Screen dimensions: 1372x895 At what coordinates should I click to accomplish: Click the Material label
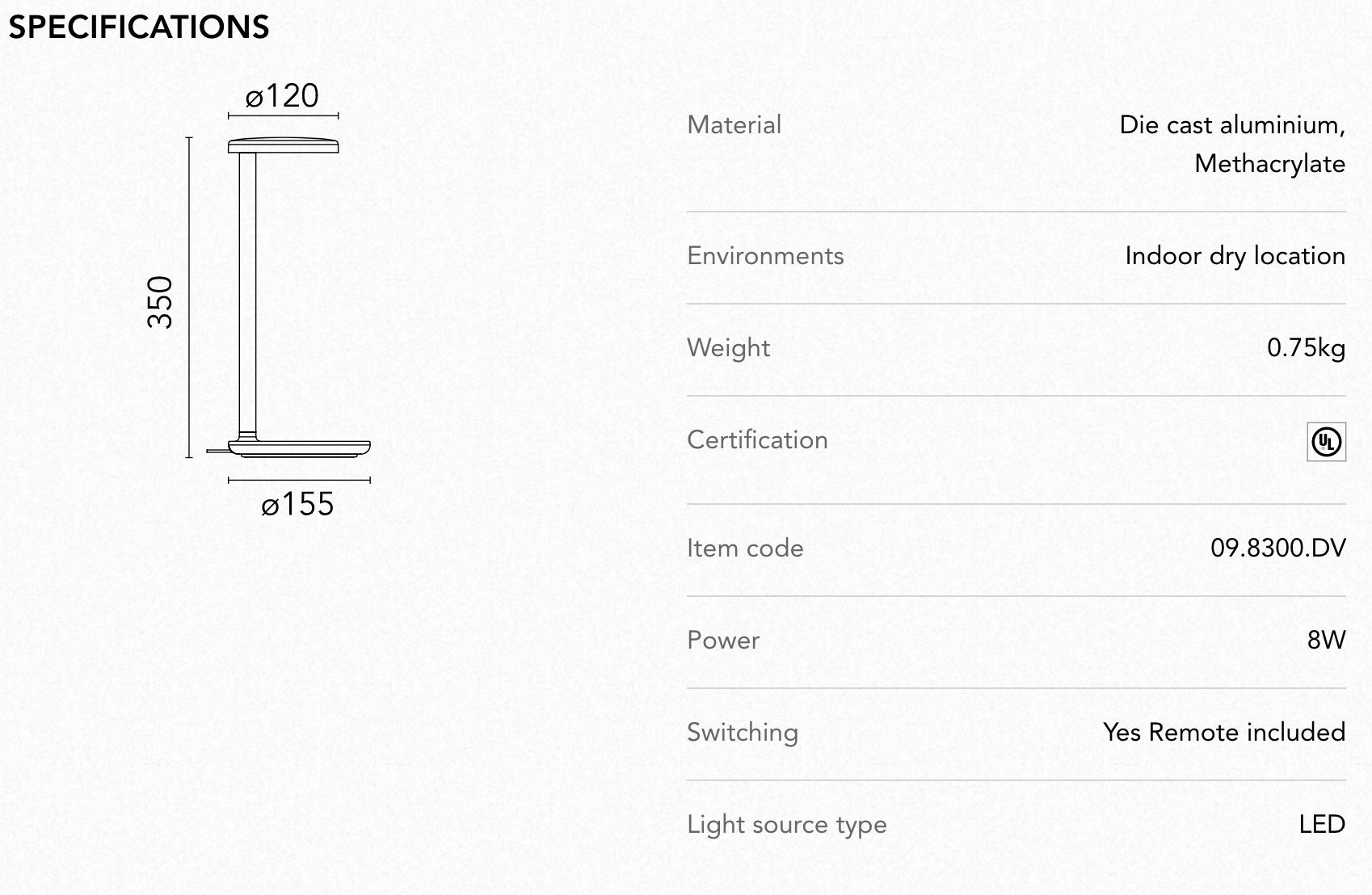point(734,124)
